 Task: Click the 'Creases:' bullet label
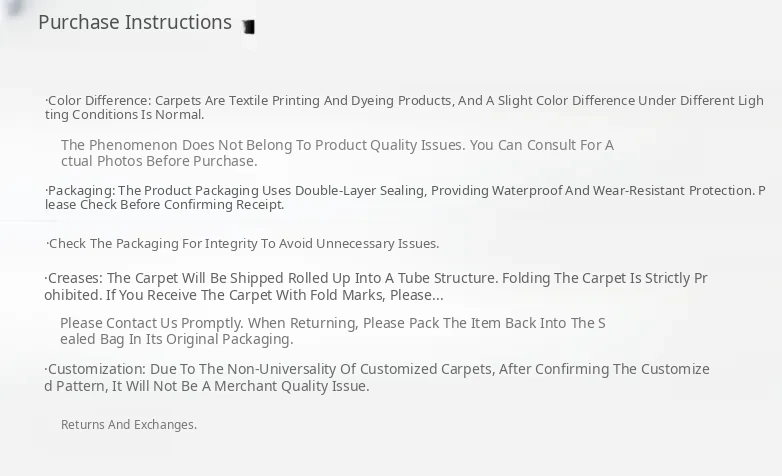click(x=75, y=278)
